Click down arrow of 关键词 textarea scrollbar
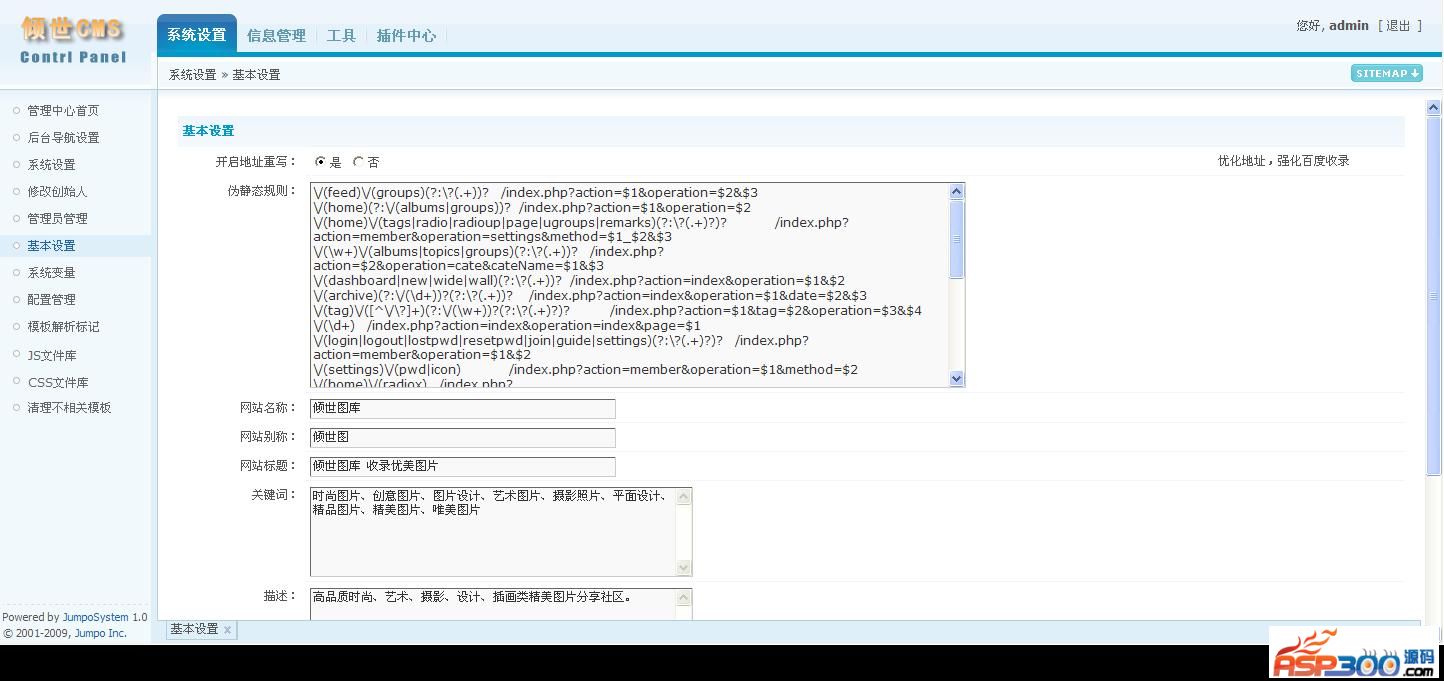This screenshot has height=681, width=1444. [684, 568]
